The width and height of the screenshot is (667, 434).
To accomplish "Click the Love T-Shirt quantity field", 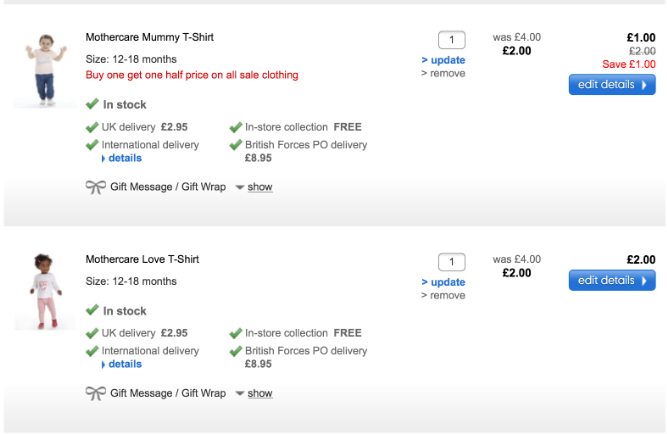I will (x=452, y=262).
